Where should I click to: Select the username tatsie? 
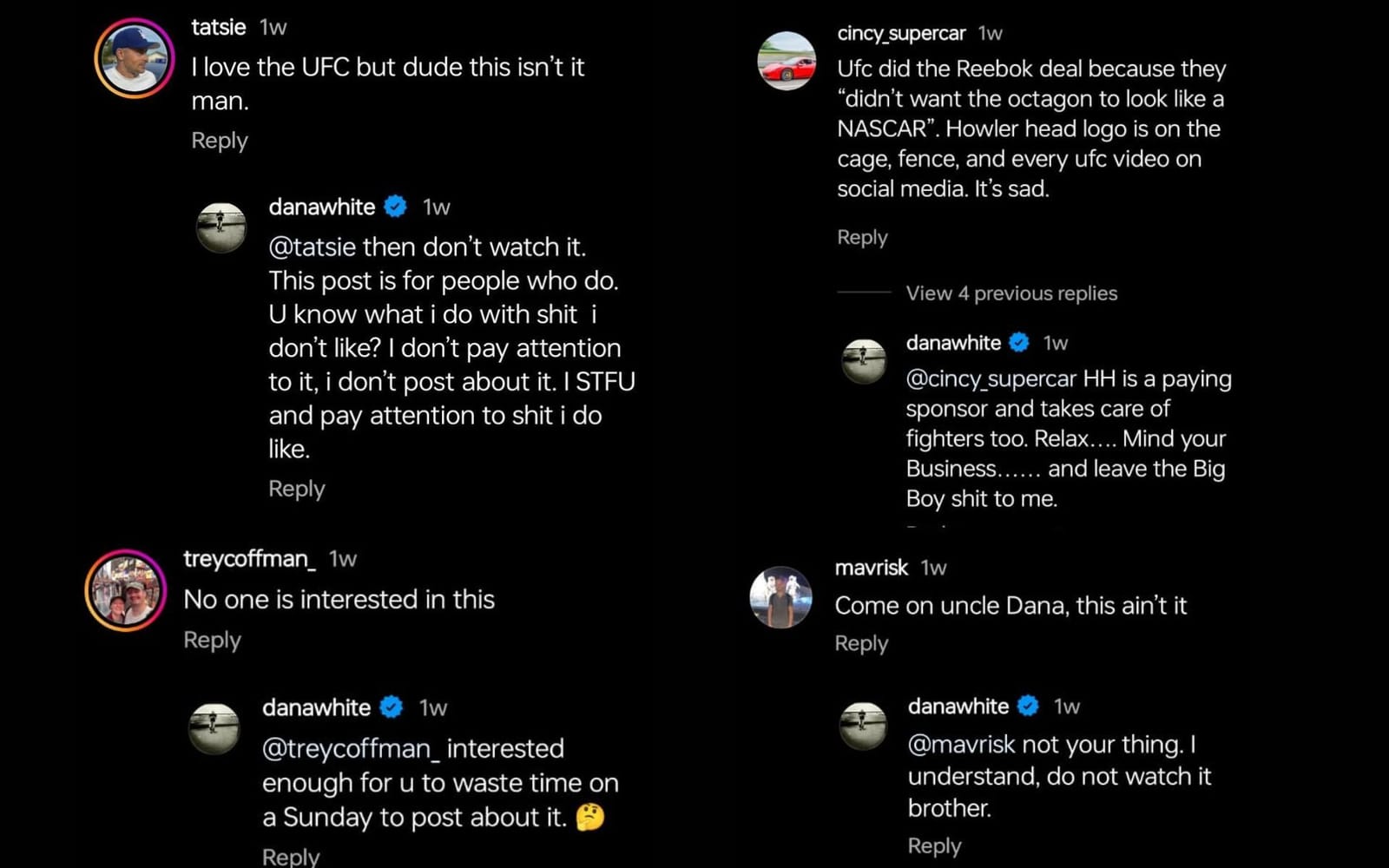click(x=217, y=26)
